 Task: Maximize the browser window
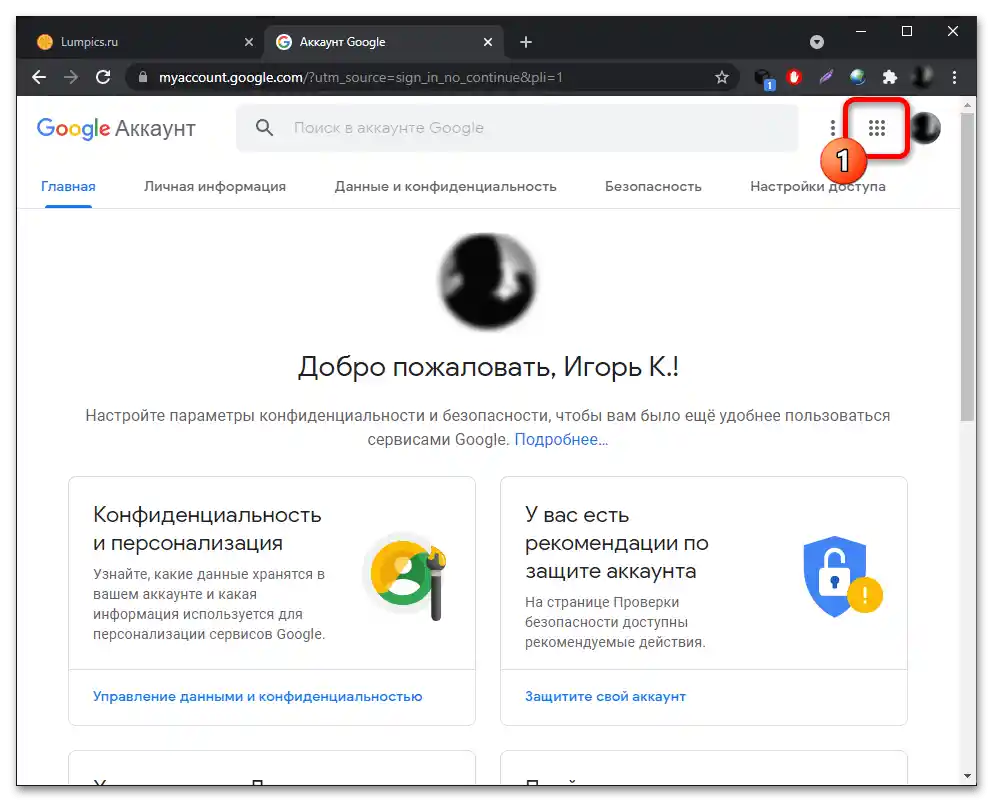click(907, 31)
